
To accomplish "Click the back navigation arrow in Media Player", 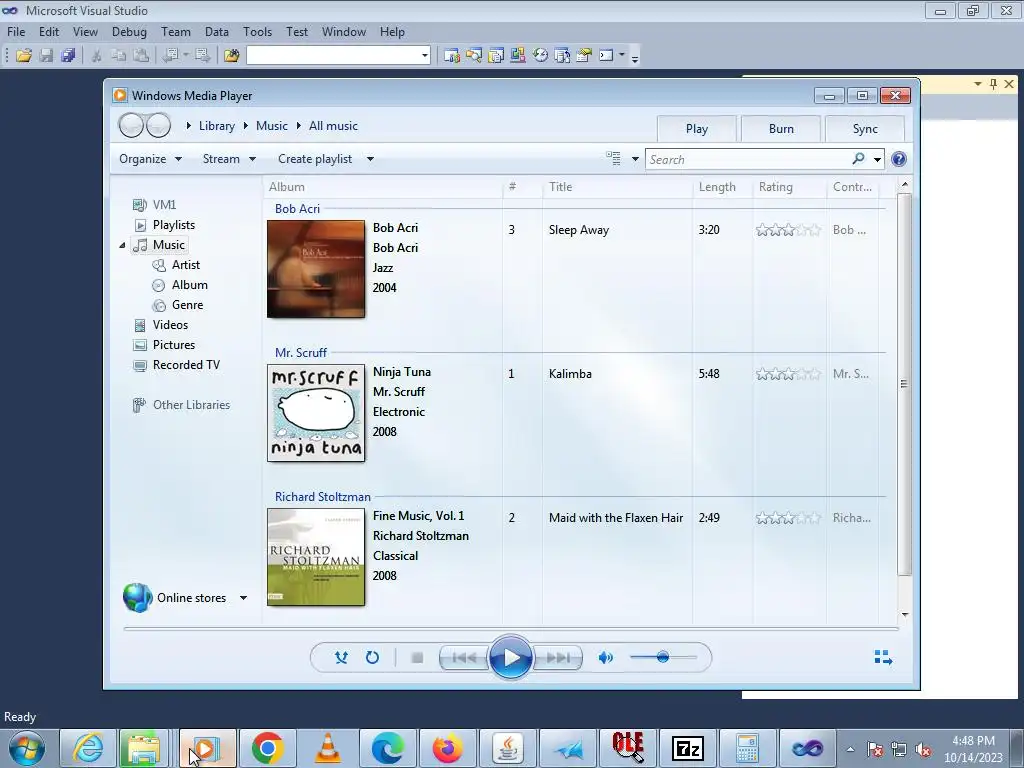I will point(131,125).
